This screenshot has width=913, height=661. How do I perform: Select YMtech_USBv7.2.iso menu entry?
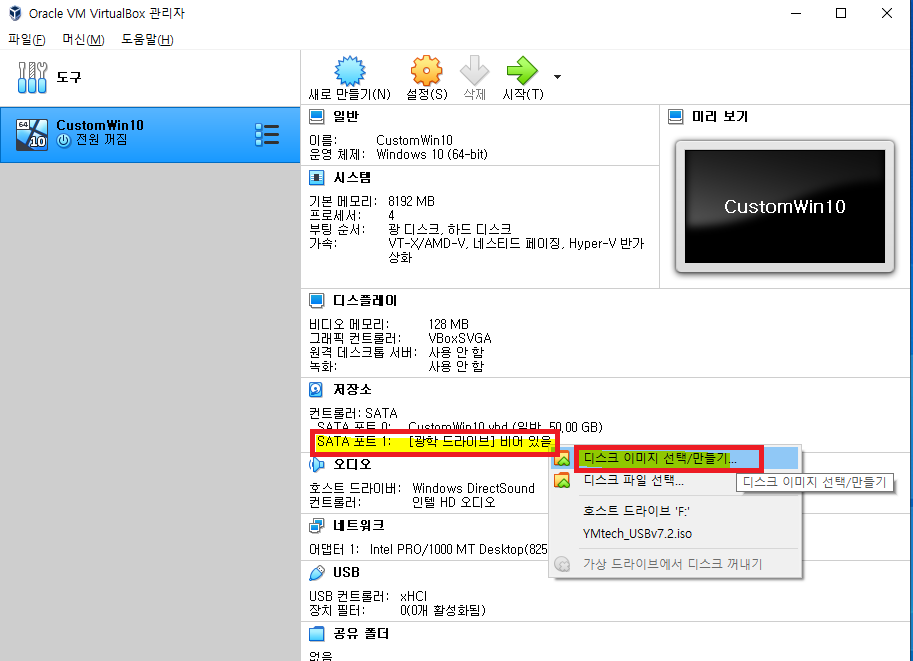pos(675,533)
